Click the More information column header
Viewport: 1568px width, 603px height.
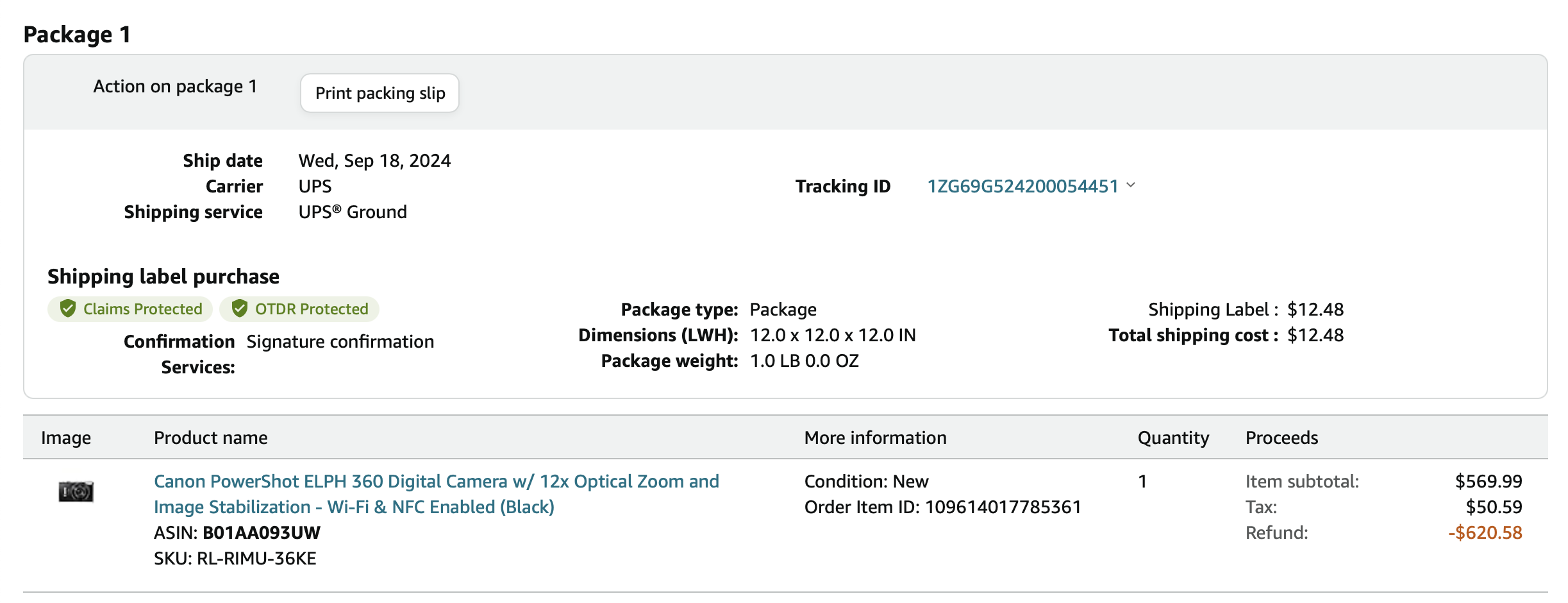click(875, 438)
